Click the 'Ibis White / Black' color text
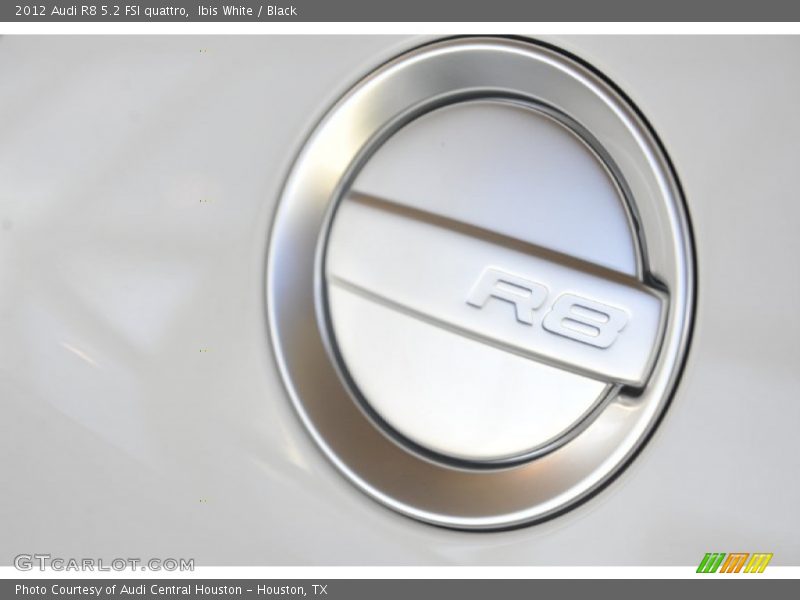The image size is (800, 600). (x=247, y=11)
